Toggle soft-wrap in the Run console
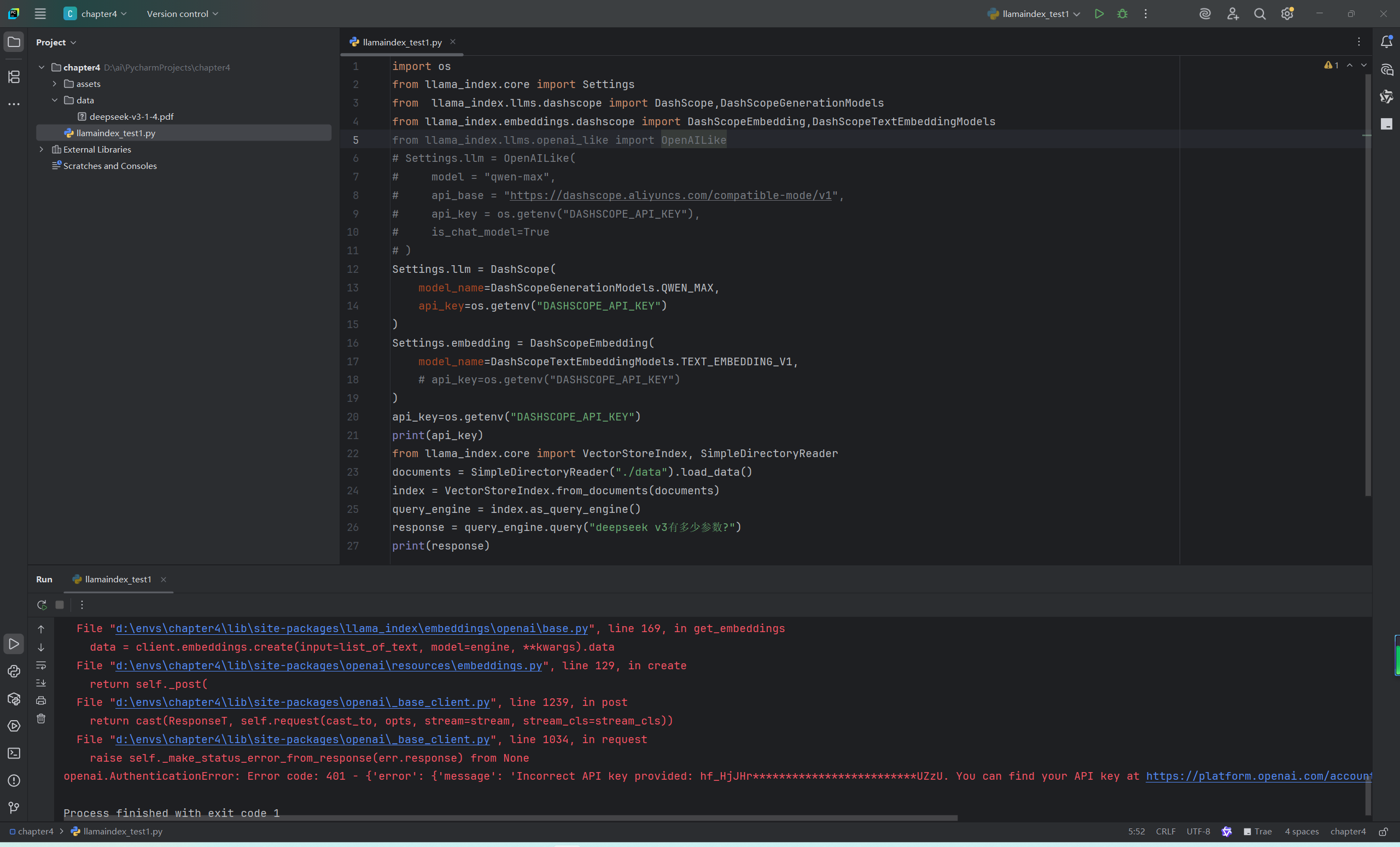 click(41, 665)
